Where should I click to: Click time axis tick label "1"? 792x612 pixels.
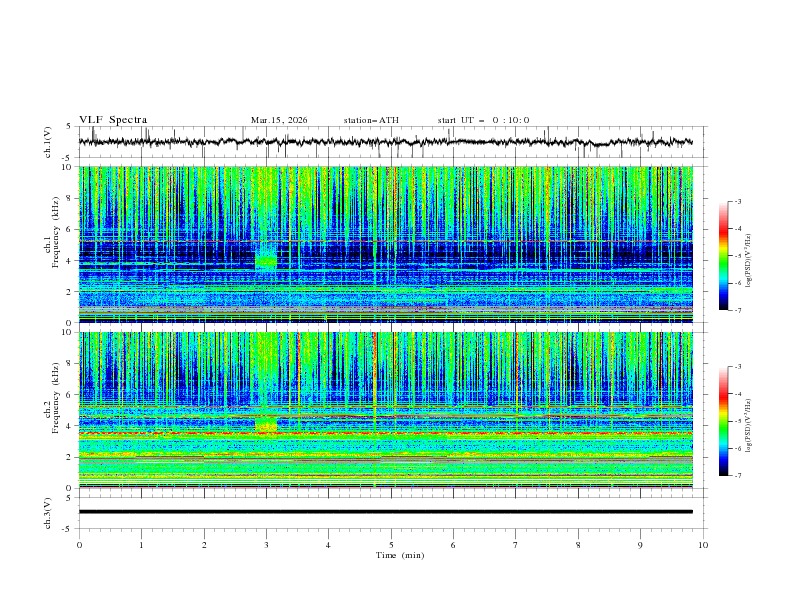coord(141,545)
